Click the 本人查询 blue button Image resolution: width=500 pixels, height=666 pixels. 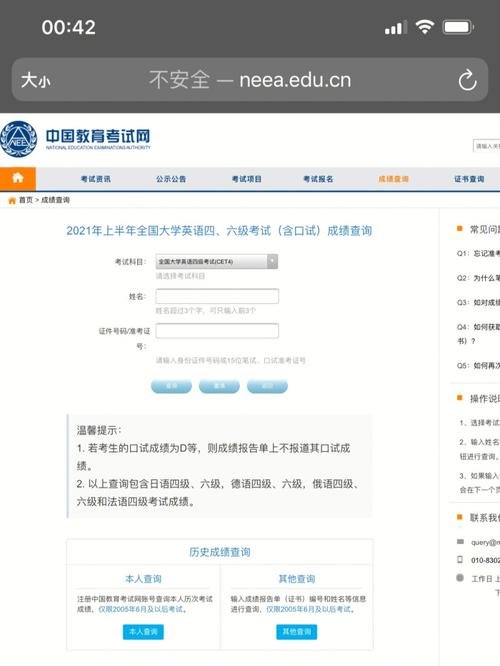[x=143, y=632]
